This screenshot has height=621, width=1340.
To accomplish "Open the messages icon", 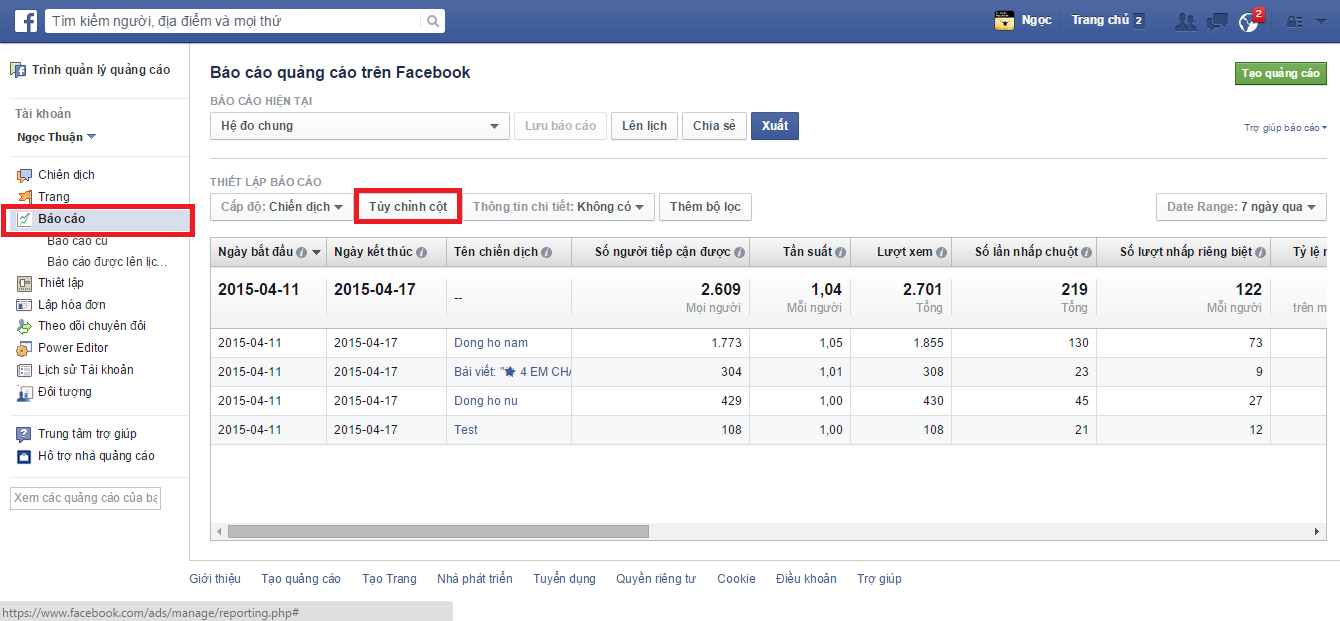I will [1217, 21].
